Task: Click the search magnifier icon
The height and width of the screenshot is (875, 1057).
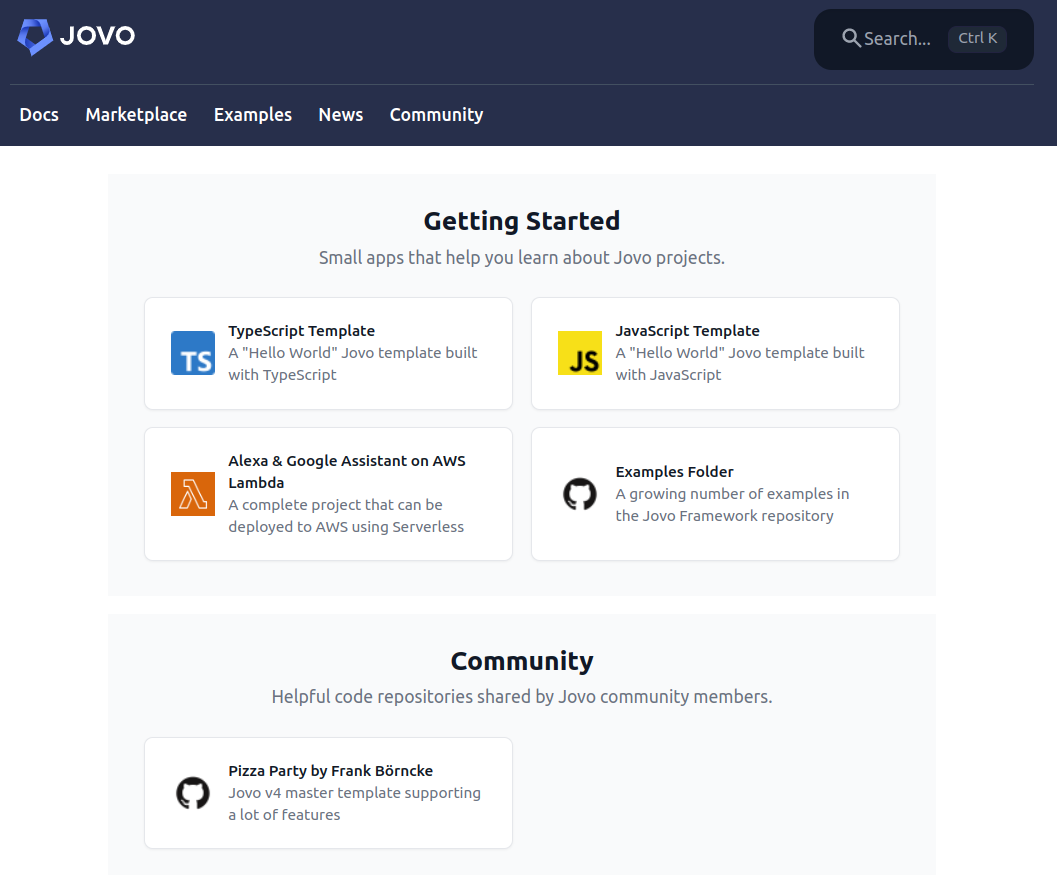Action: click(x=851, y=38)
